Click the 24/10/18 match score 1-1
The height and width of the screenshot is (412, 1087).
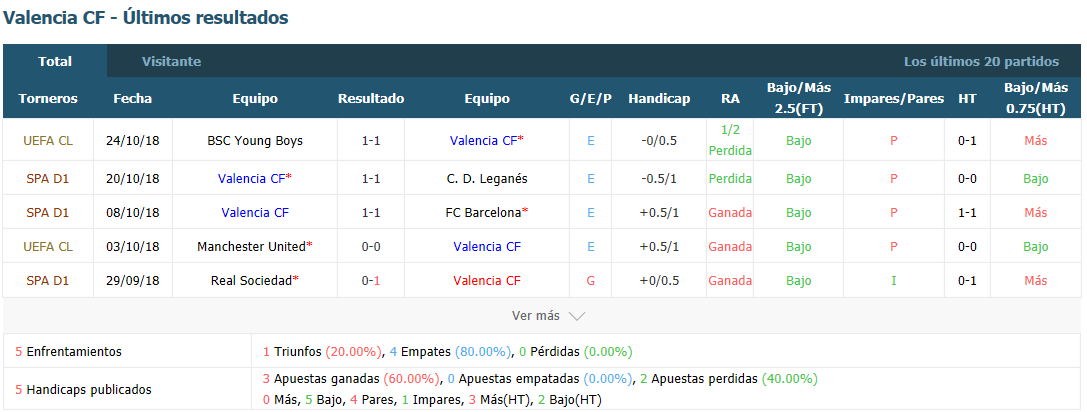pyautogui.click(x=371, y=140)
